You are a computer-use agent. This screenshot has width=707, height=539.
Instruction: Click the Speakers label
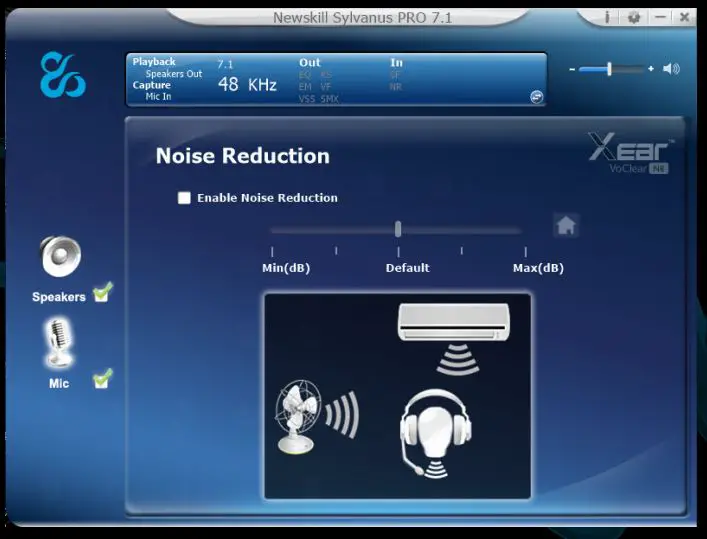click(59, 297)
